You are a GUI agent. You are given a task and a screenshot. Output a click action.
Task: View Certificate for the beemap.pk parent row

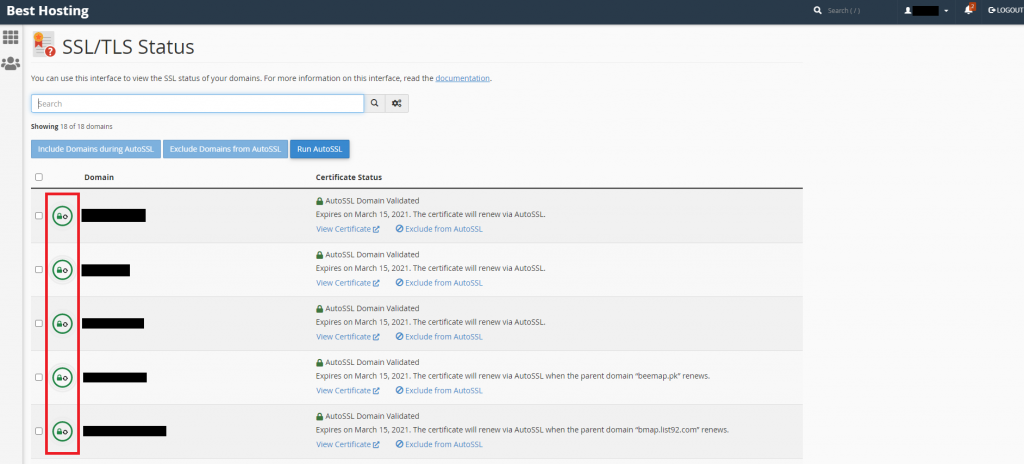[x=347, y=391]
